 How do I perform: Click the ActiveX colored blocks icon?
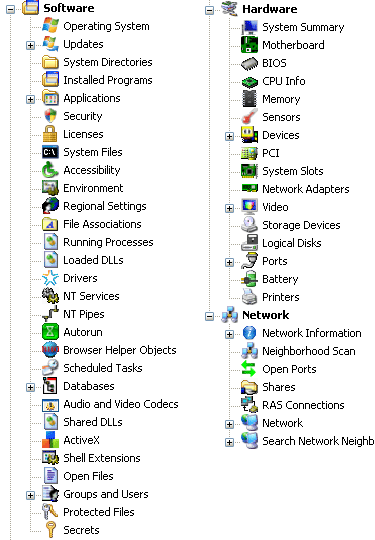pos(50,440)
